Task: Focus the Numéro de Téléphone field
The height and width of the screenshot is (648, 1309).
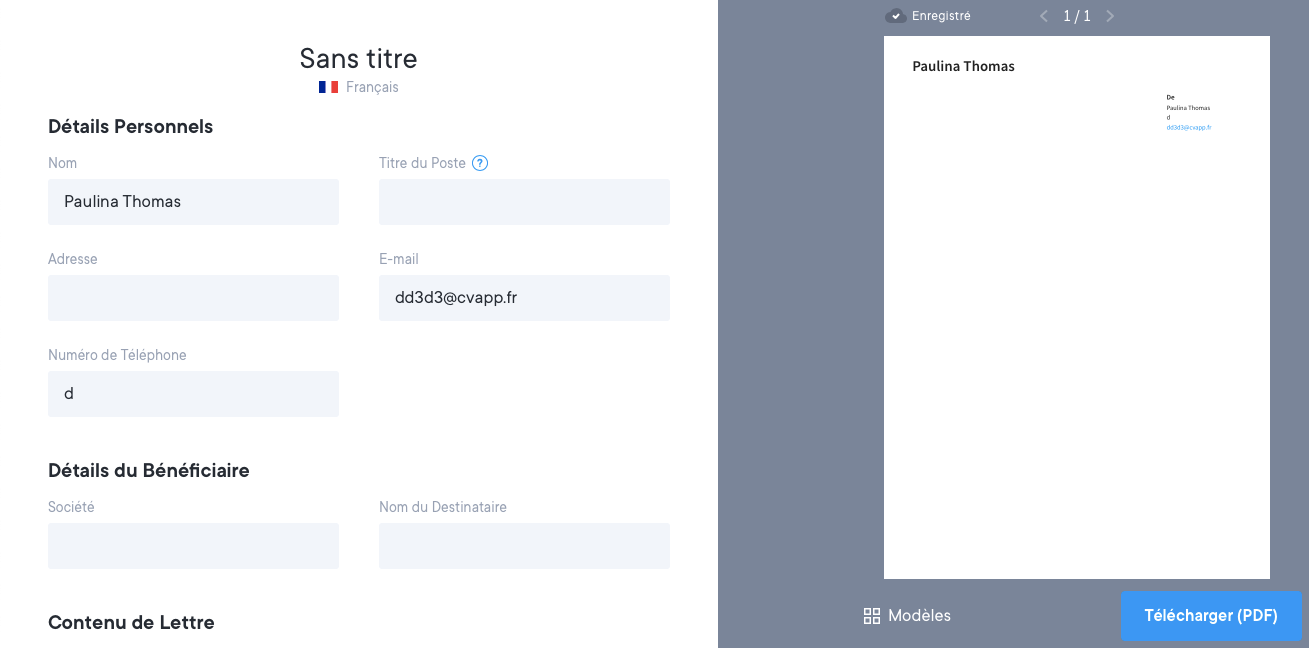Action: (x=193, y=394)
